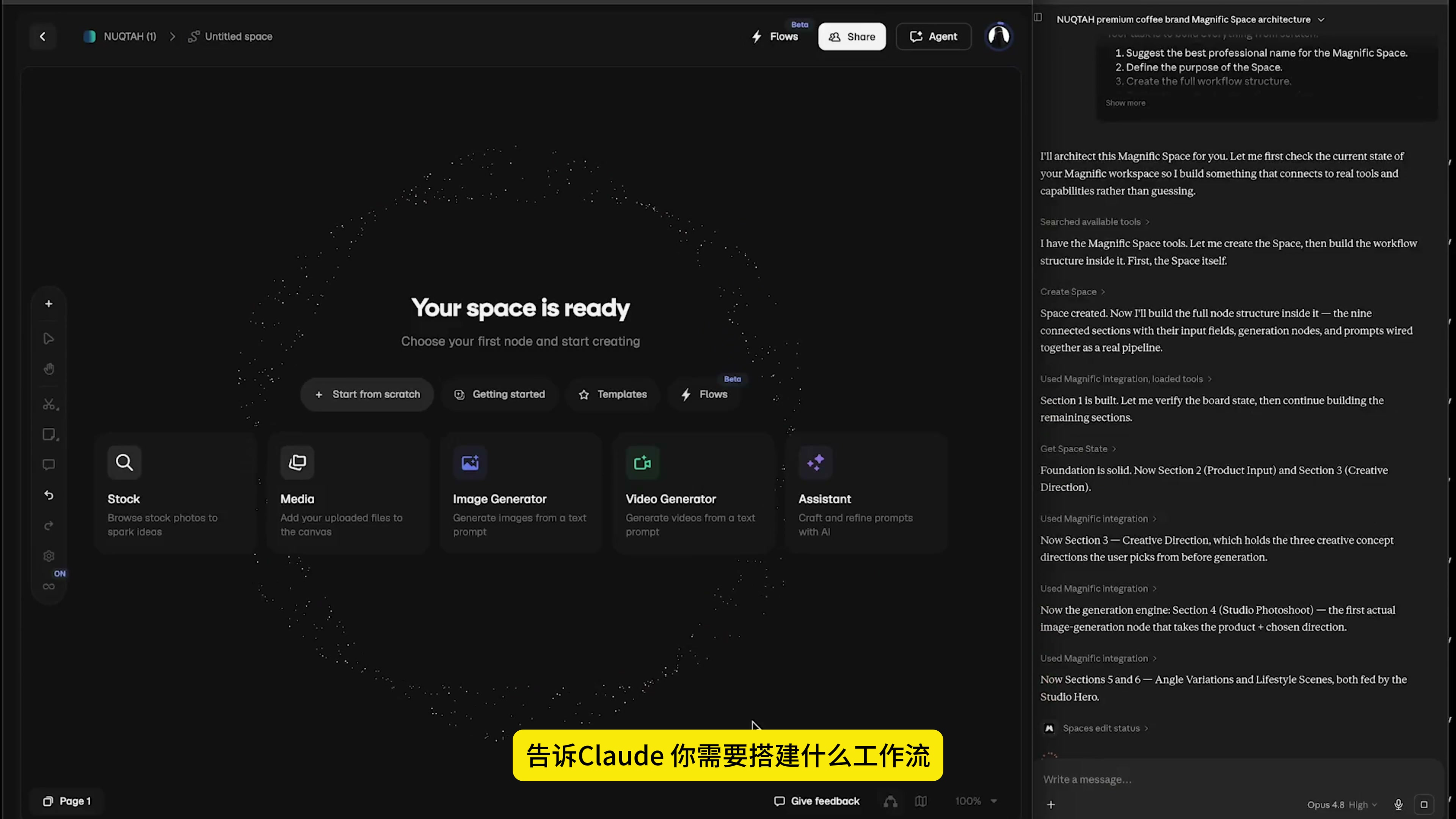Open Flows tab under the heading

[705, 394]
